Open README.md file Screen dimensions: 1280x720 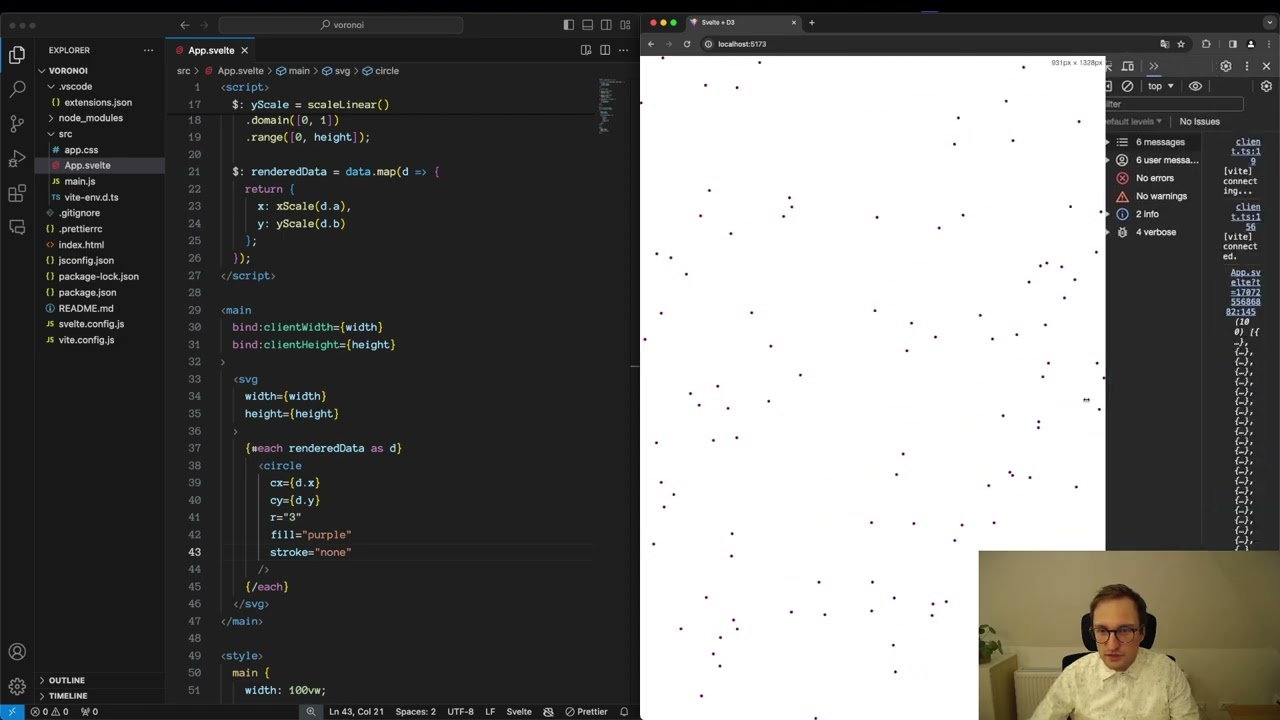(86, 308)
